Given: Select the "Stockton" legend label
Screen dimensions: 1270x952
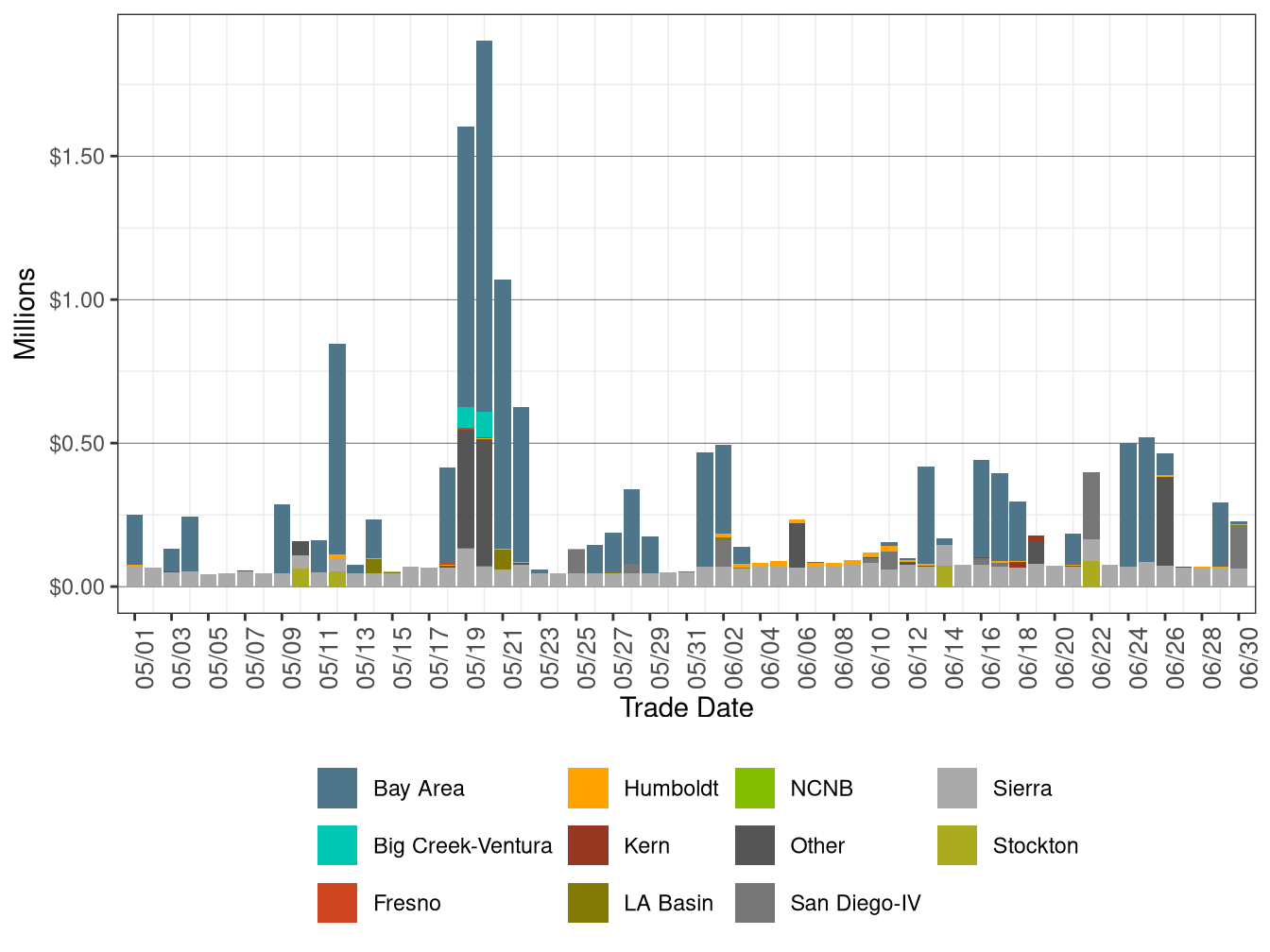Looking at the screenshot, I should click(1036, 845).
